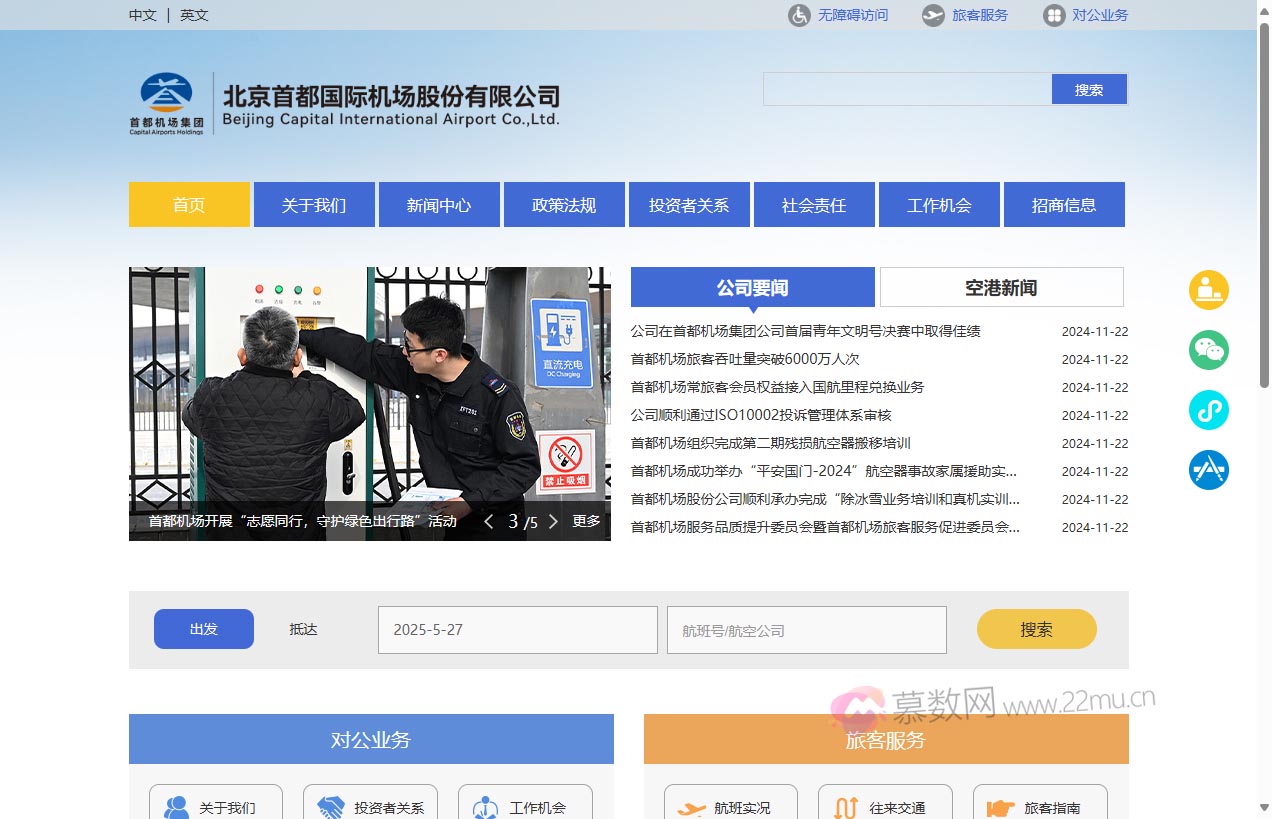The width and height of the screenshot is (1272, 819).
Task: Open the mini-program icon in the sidebar
Action: click(1208, 410)
